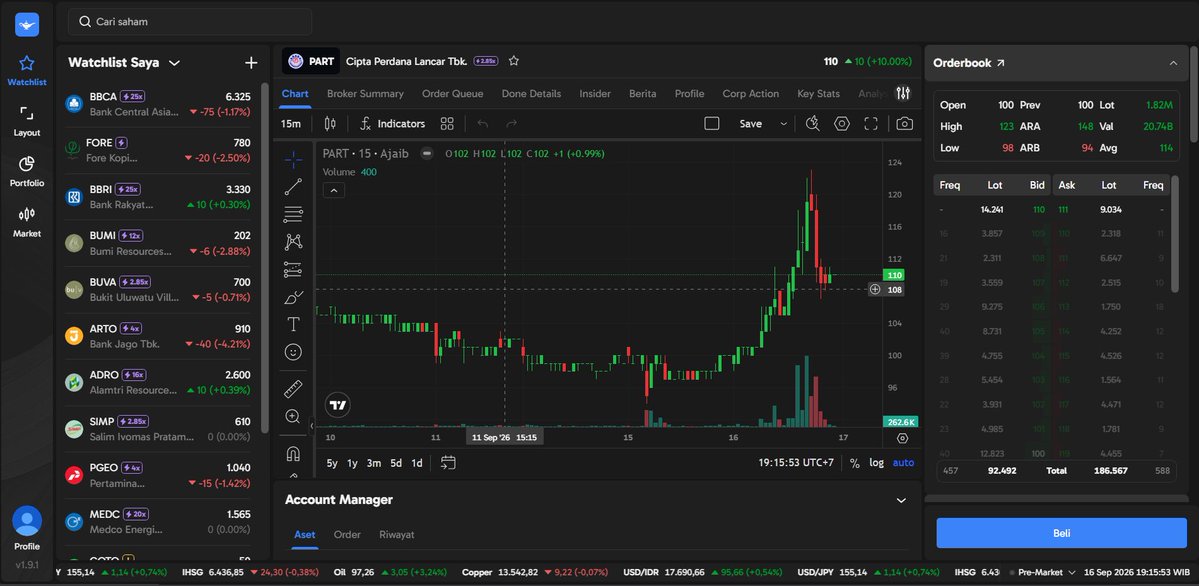Open the Order tab in Account Manager

pyautogui.click(x=347, y=535)
